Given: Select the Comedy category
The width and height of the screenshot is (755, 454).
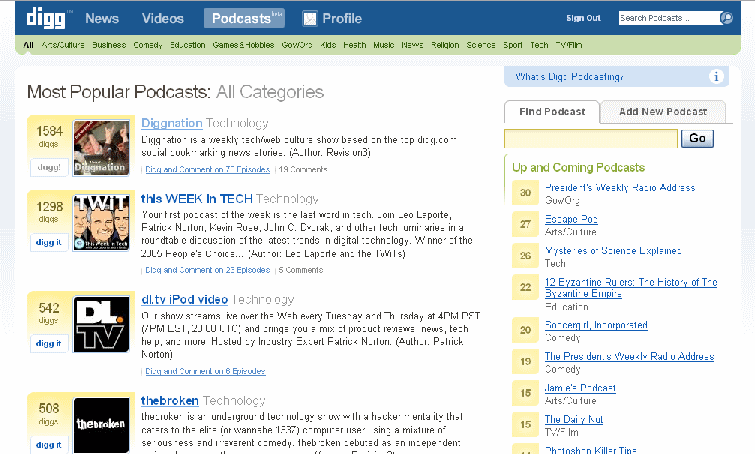Looking at the screenshot, I should (148, 45).
